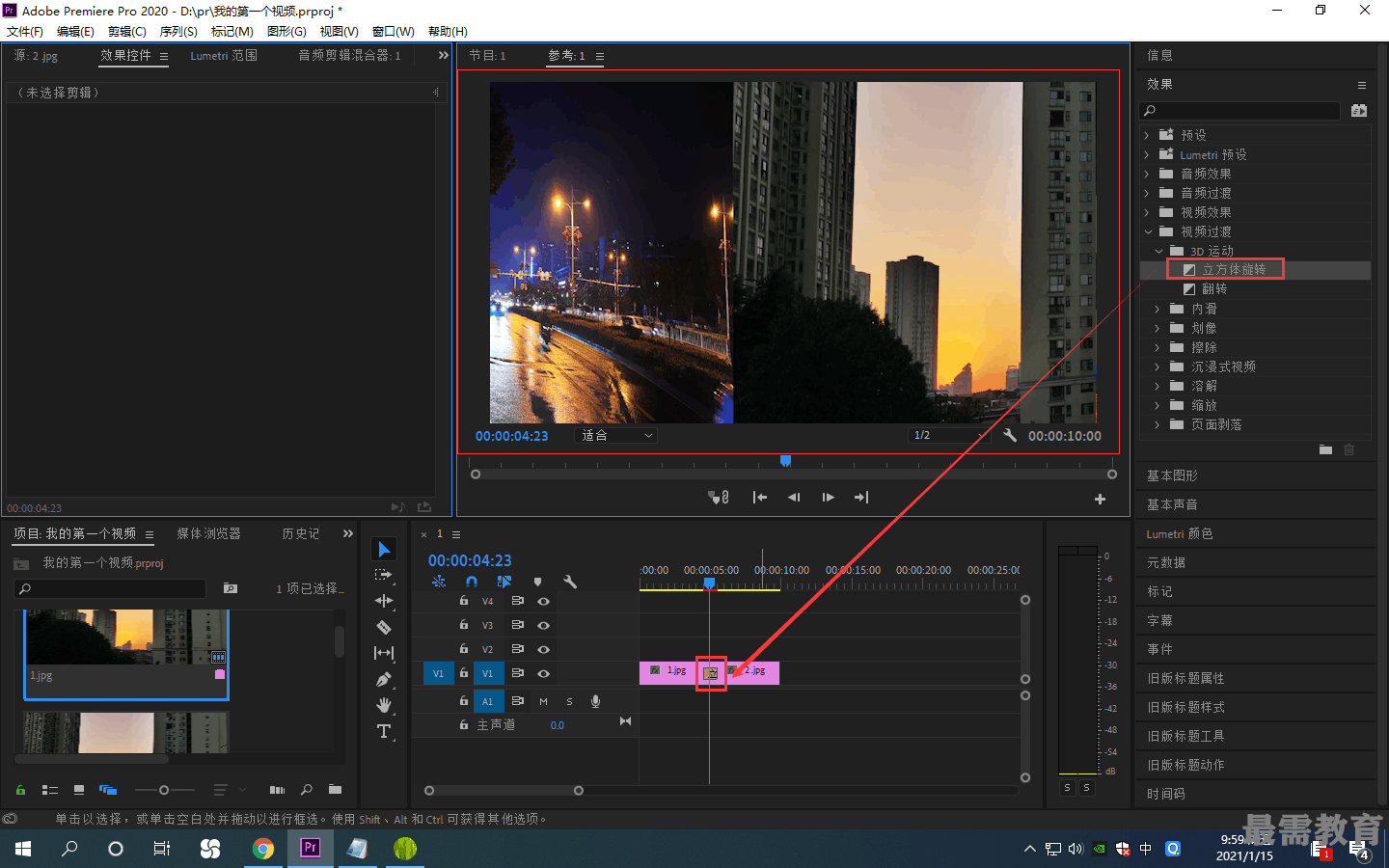Toggle V4 track output eye

tap(543, 601)
